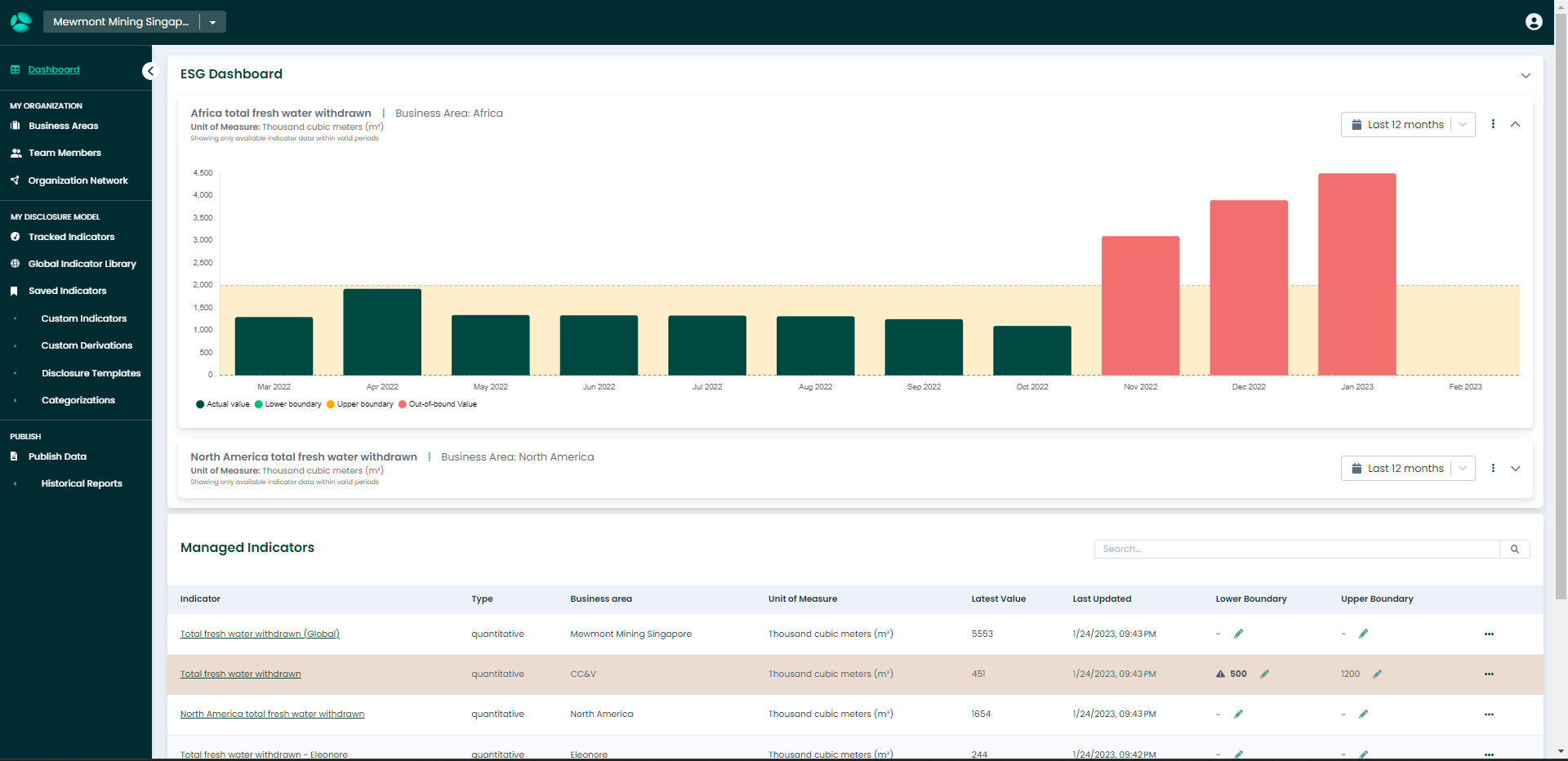Viewport: 1568px width, 761px height.
Task: Expand the North America water chart
Action: pos(1516,469)
